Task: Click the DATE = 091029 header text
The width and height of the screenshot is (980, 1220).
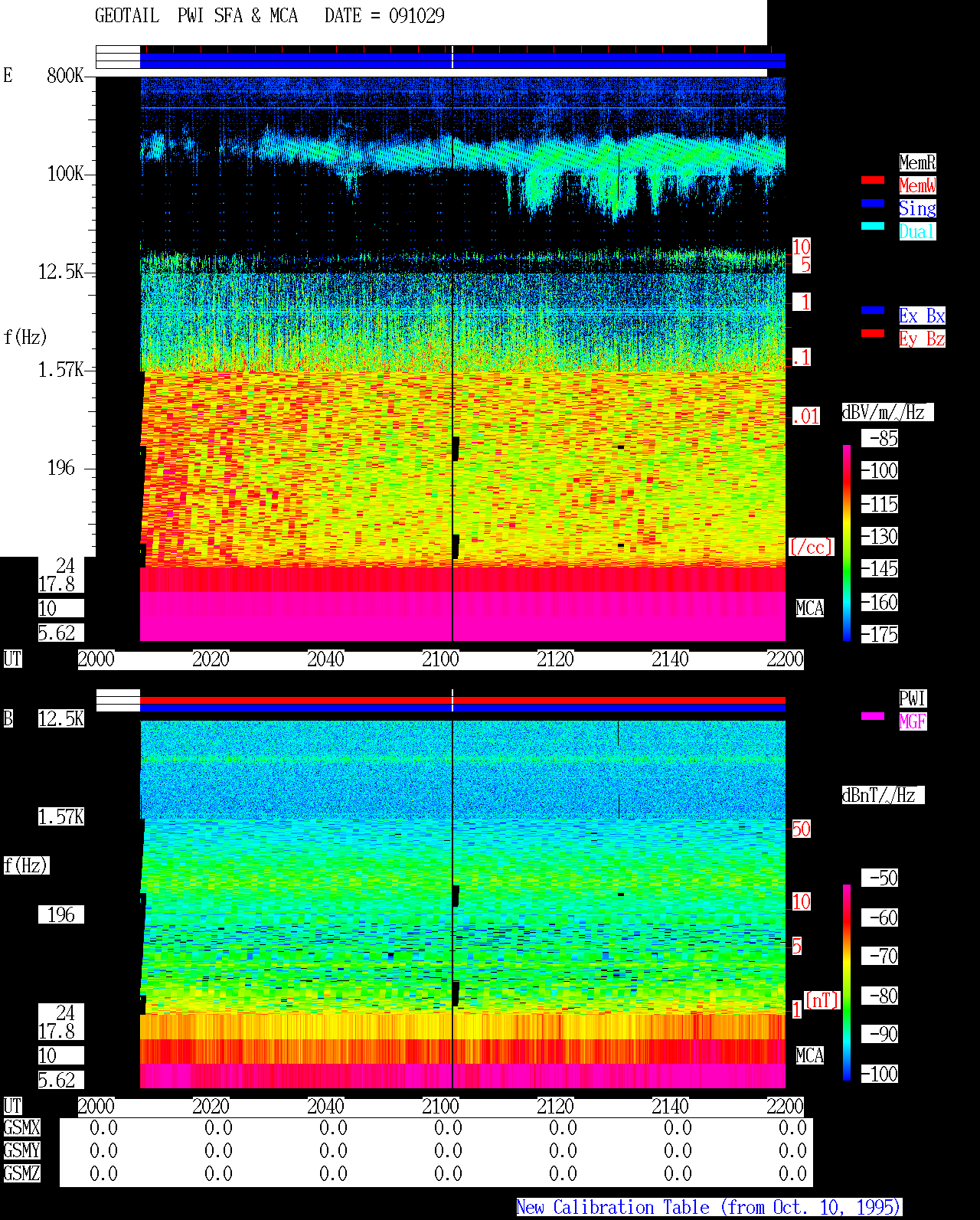Action: point(384,15)
